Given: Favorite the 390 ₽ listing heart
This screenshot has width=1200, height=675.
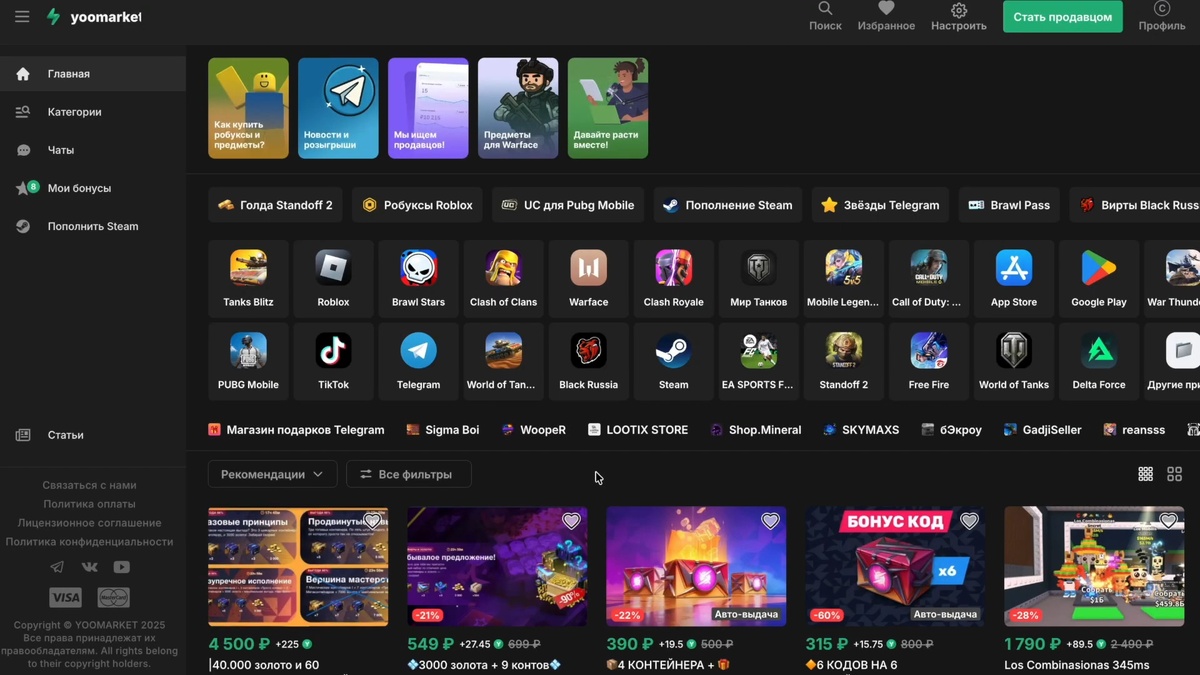Looking at the screenshot, I should [770, 521].
